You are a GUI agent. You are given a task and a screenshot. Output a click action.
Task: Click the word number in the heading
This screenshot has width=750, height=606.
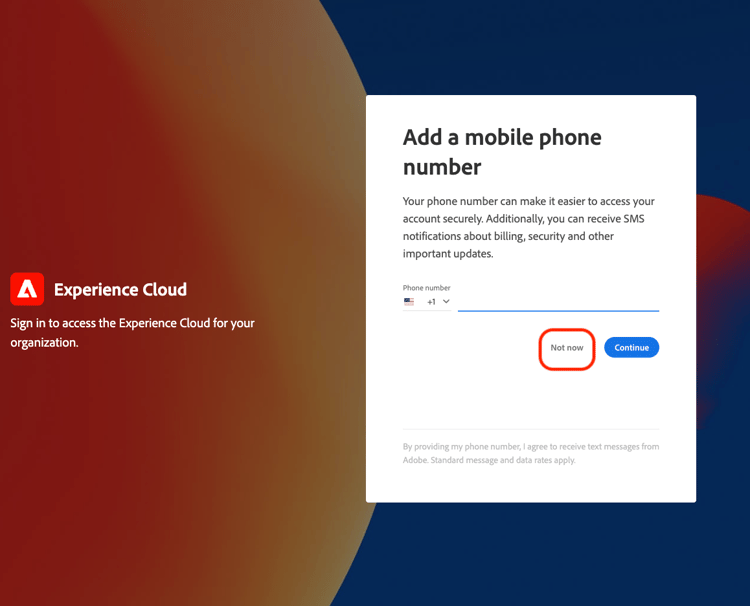tap(442, 167)
